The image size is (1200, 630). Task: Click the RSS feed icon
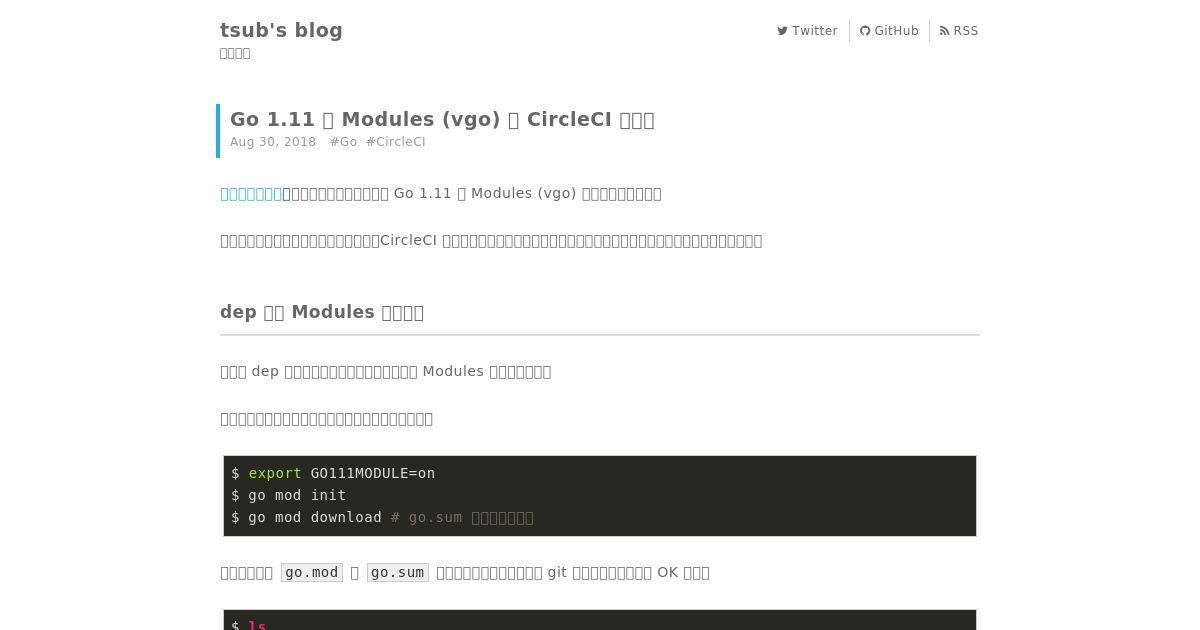coord(944,31)
